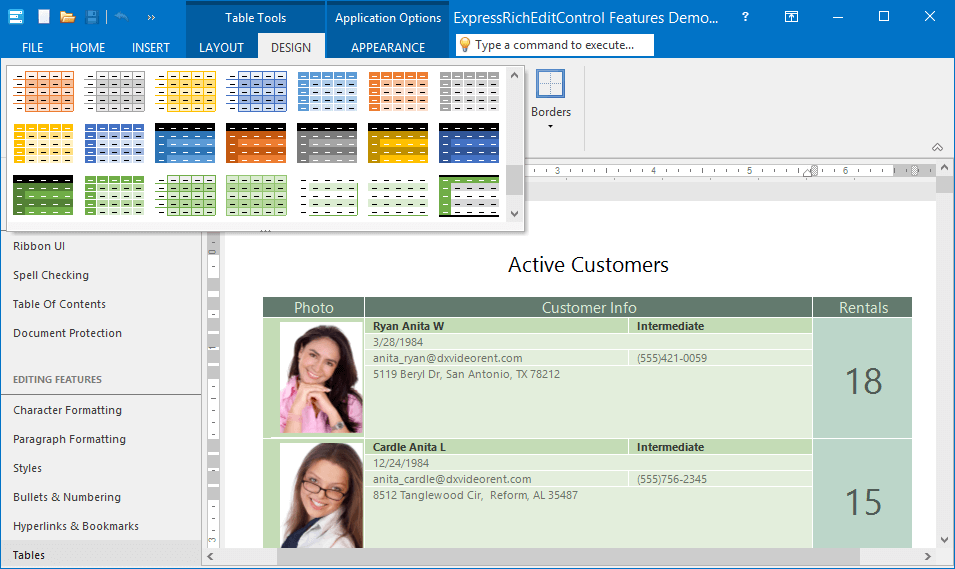The height and width of the screenshot is (569, 955).
Task: Switch to the LAYOUT tab
Action: pos(221,47)
